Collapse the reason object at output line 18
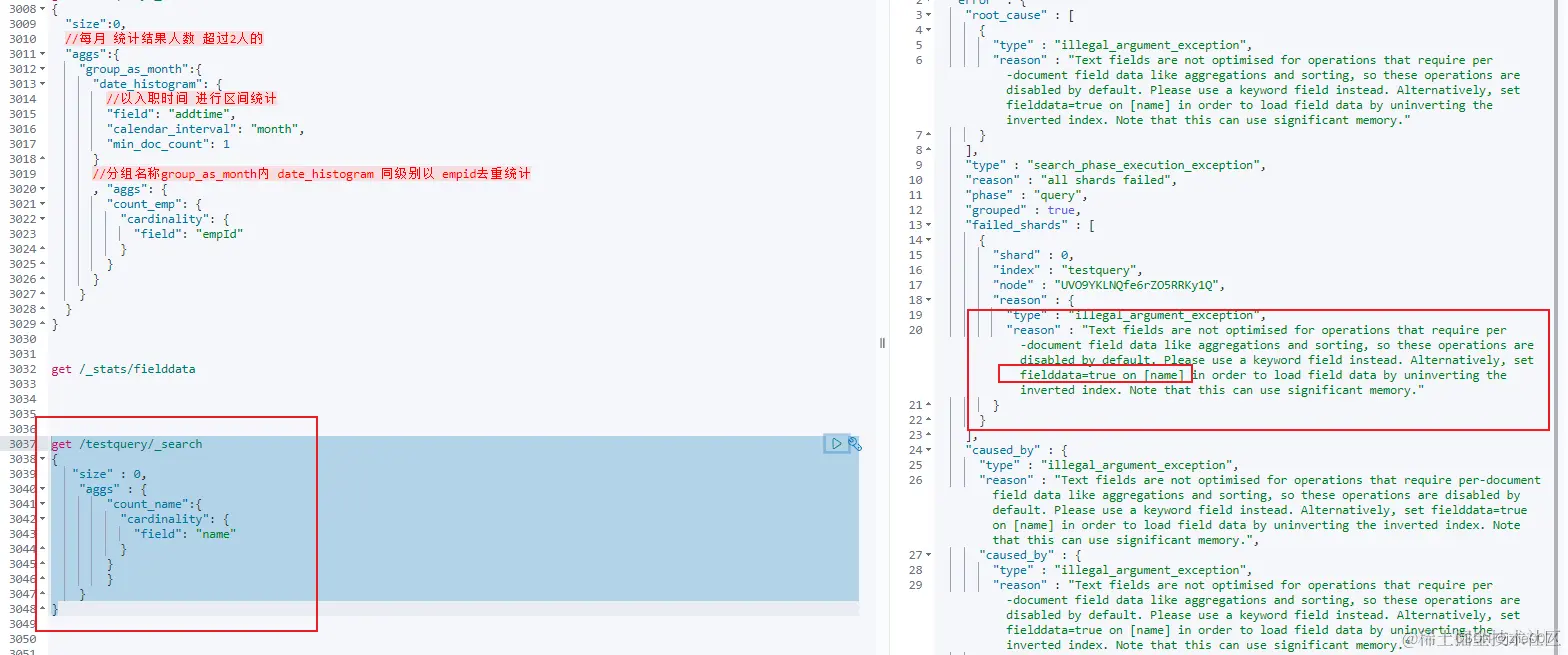1568x655 pixels. click(930, 300)
